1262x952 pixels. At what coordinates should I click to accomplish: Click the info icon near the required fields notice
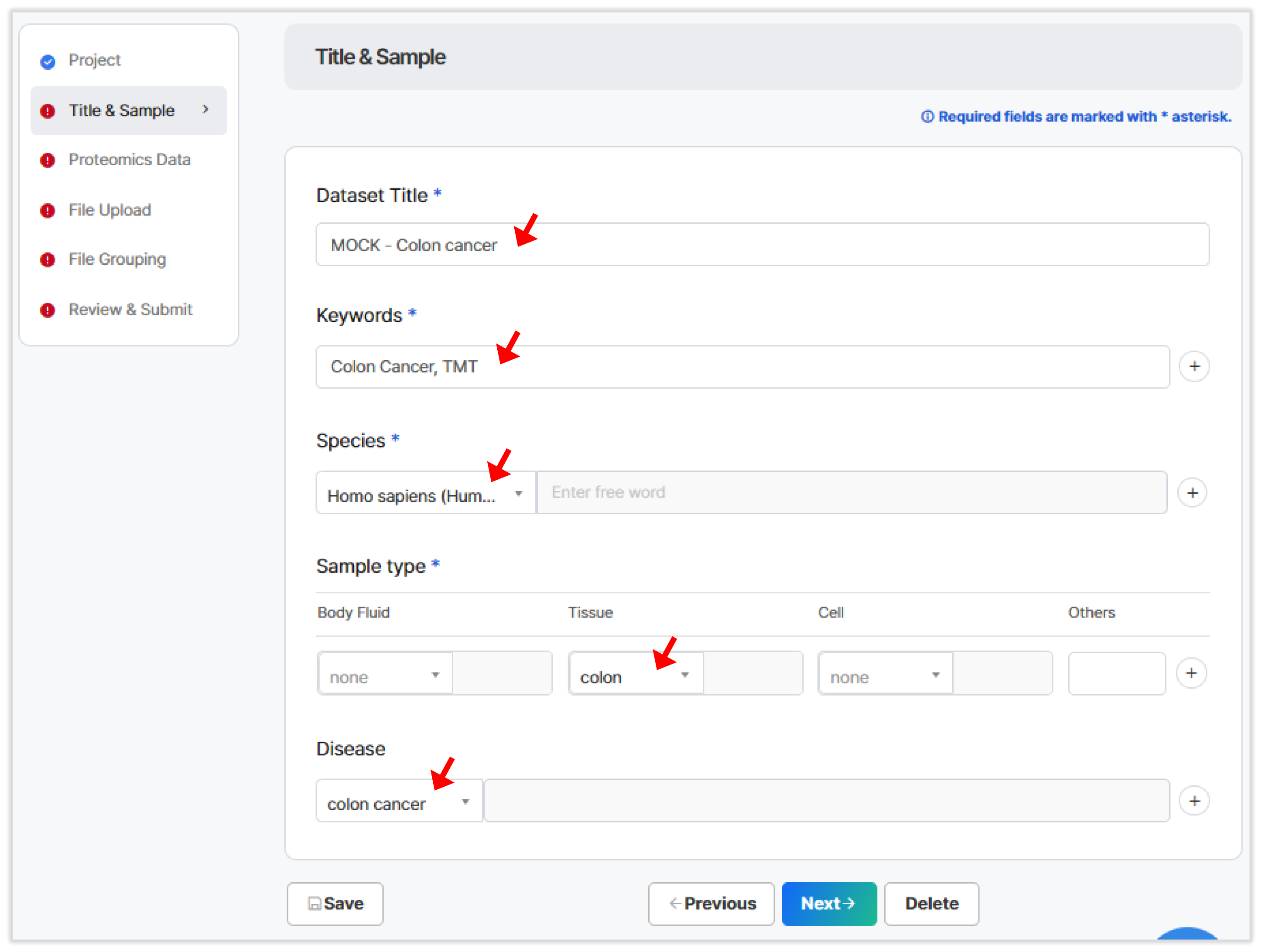pos(928,116)
